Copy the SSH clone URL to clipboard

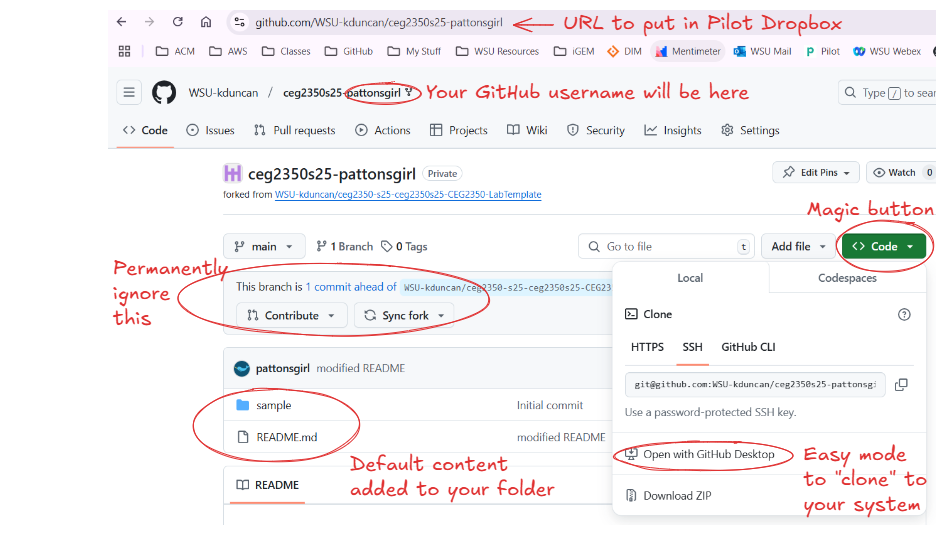tap(901, 384)
